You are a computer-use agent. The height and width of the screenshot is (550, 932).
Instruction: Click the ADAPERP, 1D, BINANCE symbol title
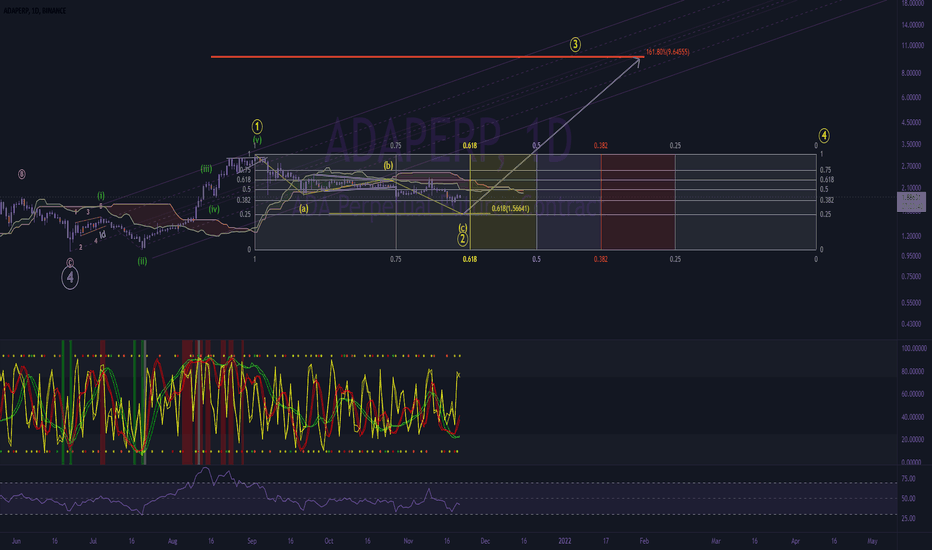coord(34,11)
